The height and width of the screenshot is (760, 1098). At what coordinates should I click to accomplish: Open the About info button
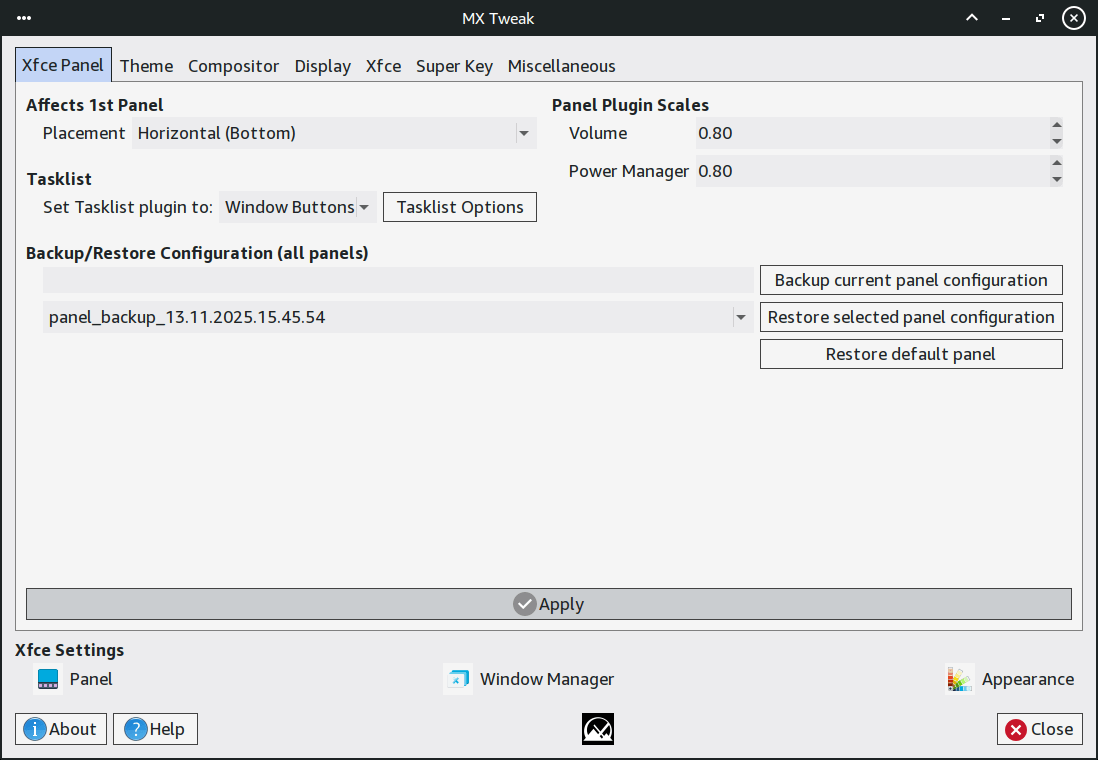click(x=60, y=729)
